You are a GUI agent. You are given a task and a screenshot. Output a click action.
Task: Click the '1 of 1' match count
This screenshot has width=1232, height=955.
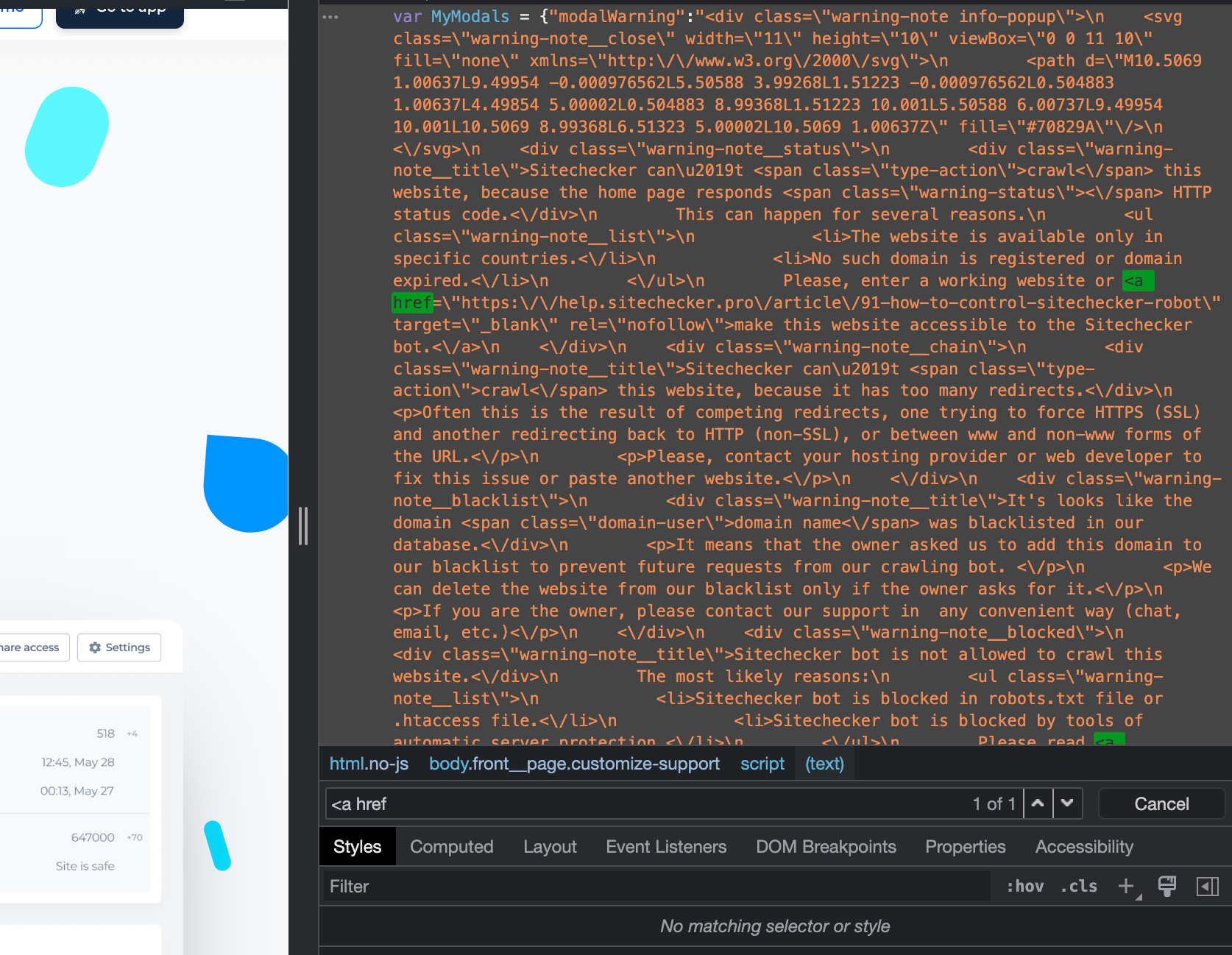click(994, 803)
